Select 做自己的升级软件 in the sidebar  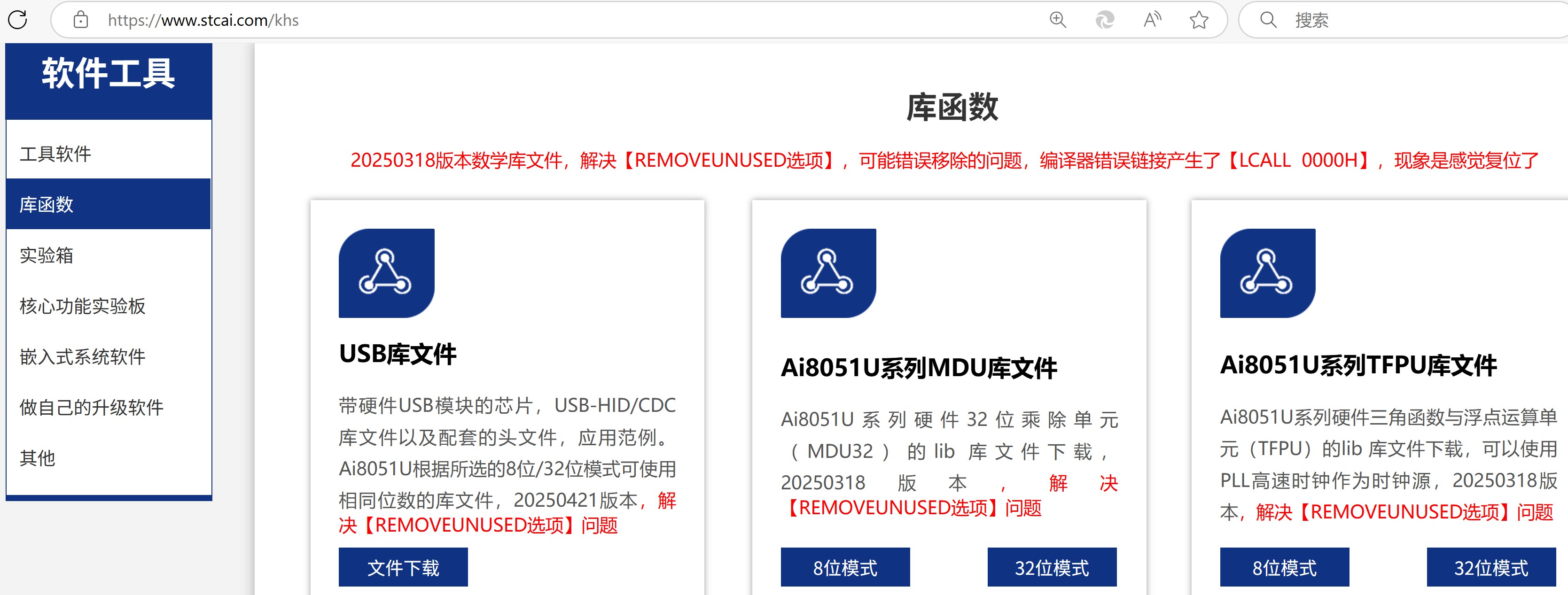109,407
